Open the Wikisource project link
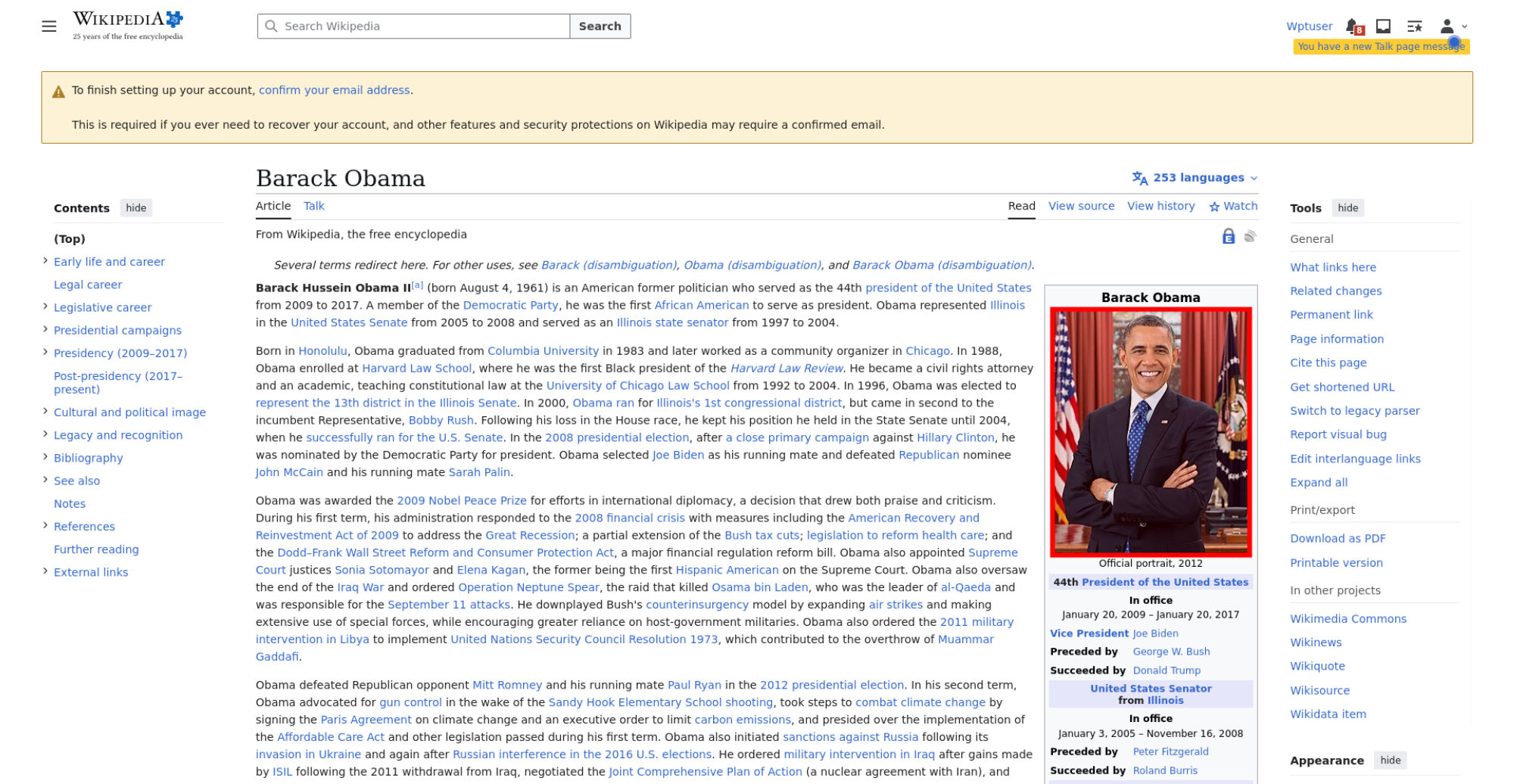The image size is (1514, 784). point(1319,691)
